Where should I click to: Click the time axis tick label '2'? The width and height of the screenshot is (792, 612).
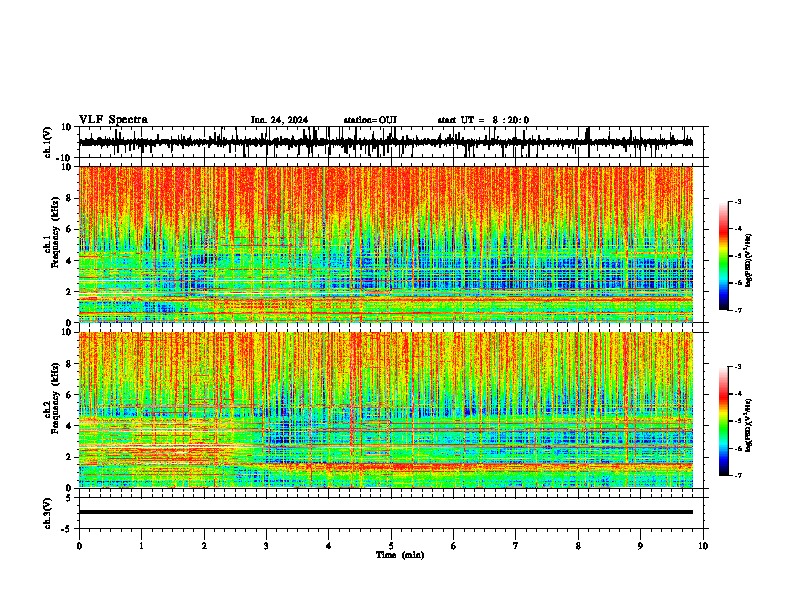[x=204, y=546]
